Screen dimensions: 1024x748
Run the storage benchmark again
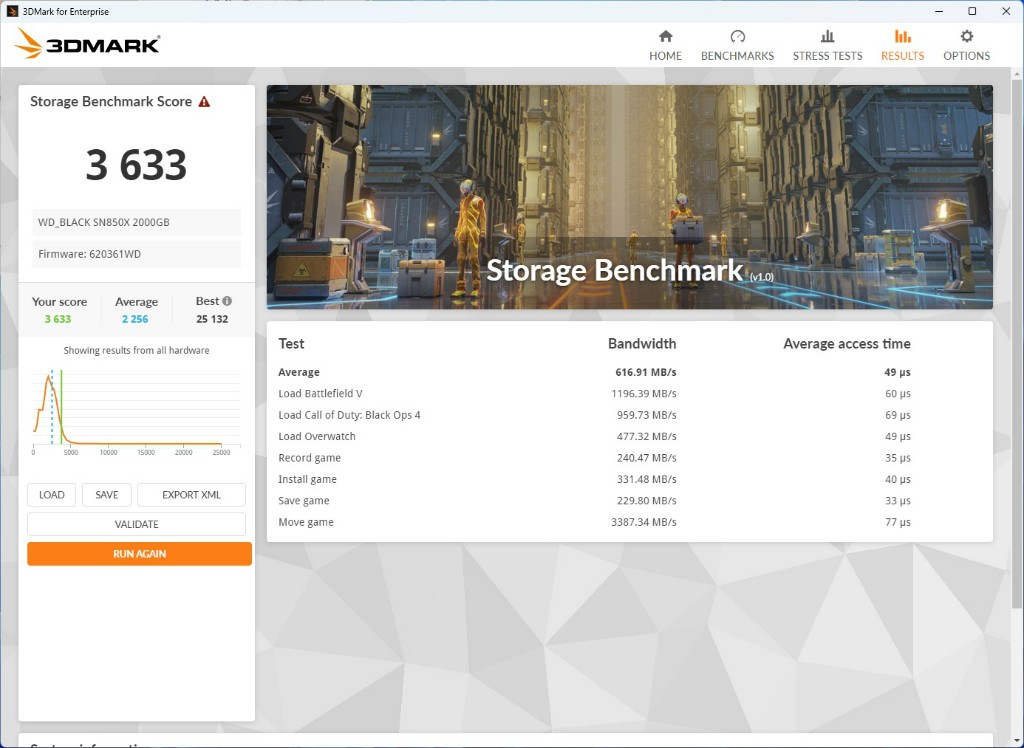click(138, 553)
